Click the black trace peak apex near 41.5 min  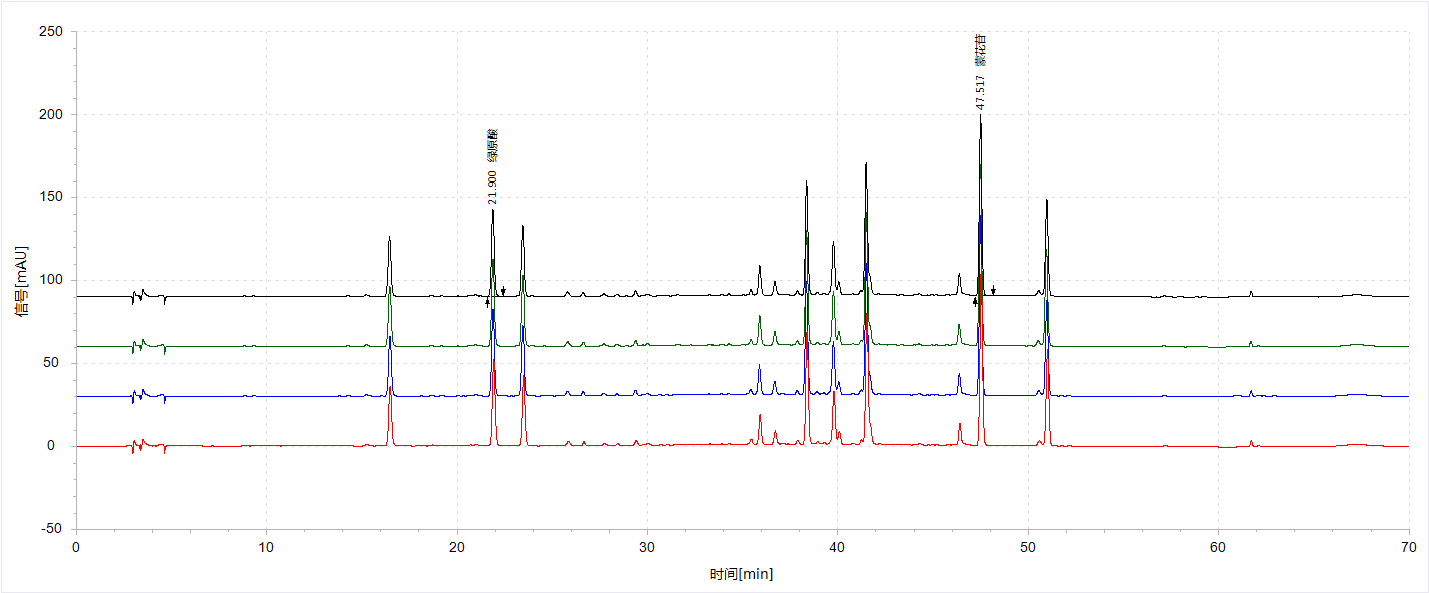point(866,164)
